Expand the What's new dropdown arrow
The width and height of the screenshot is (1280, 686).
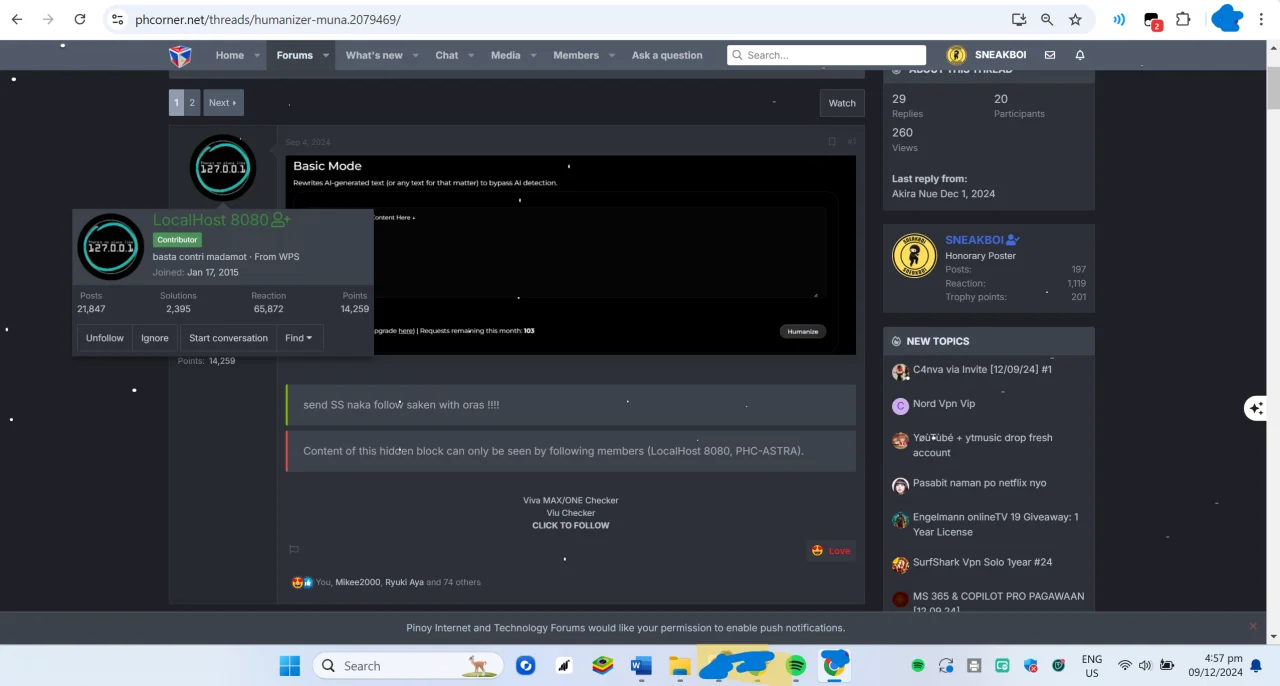[416, 55]
